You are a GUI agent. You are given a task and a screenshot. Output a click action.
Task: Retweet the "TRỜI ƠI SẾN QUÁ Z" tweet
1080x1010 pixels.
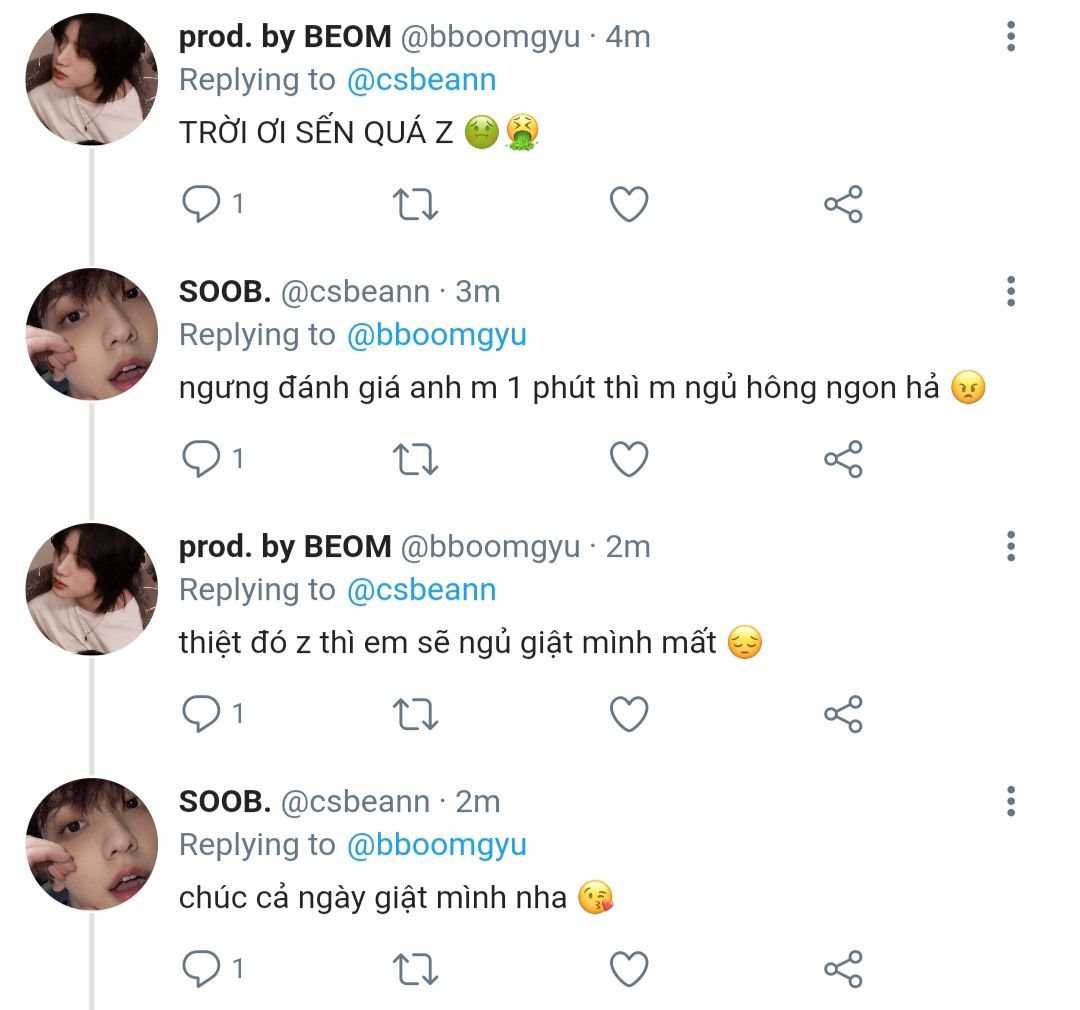point(414,204)
